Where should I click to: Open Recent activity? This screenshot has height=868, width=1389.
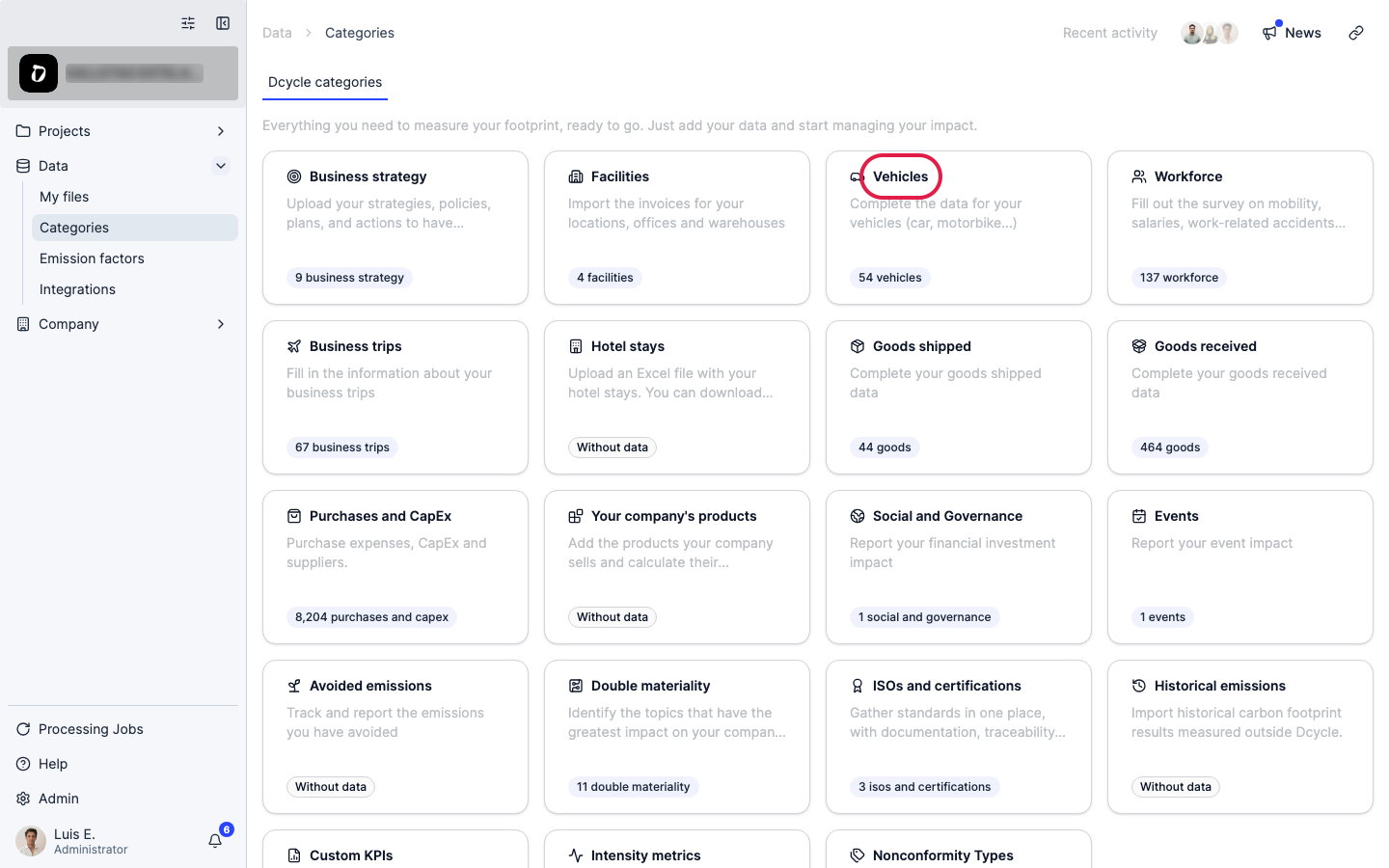point(1110,33)
